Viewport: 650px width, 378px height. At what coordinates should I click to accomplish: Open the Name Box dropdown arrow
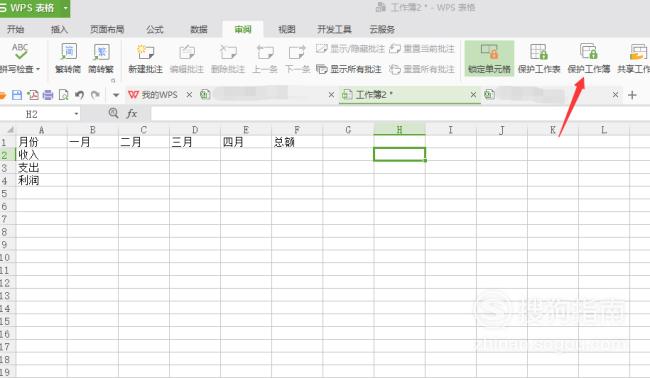coord(76,114)
